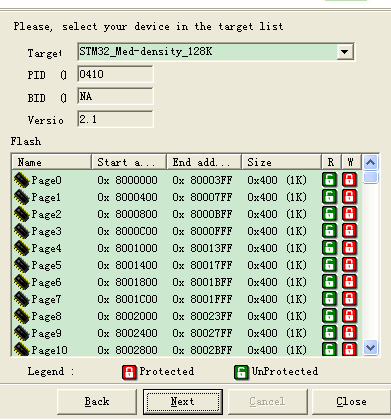Click the Back button
The image size is (391, 420).
pyautogui.click(x=97, y=401)
